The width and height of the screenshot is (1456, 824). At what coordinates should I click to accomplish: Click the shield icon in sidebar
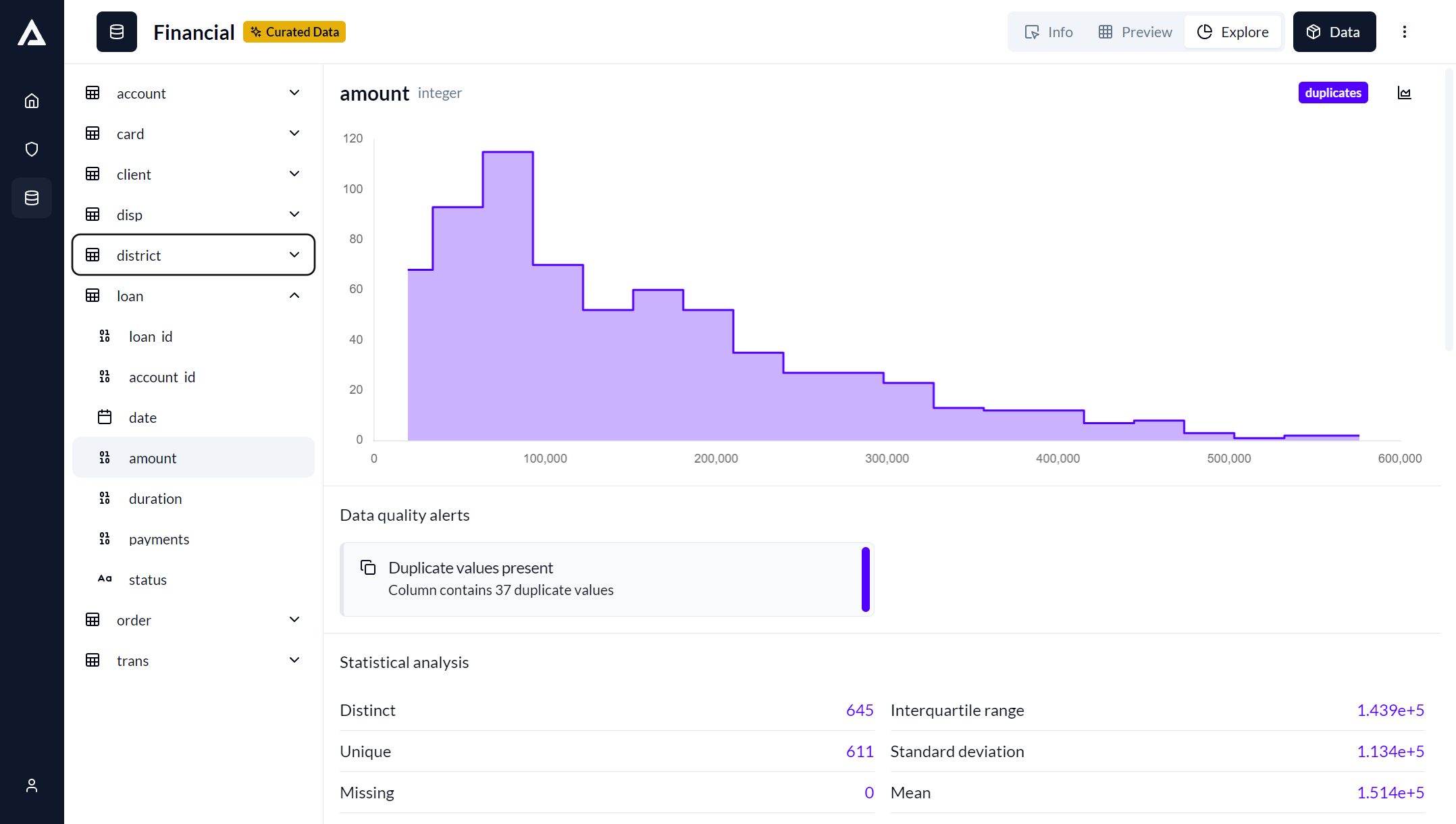[x=32, y=149]
